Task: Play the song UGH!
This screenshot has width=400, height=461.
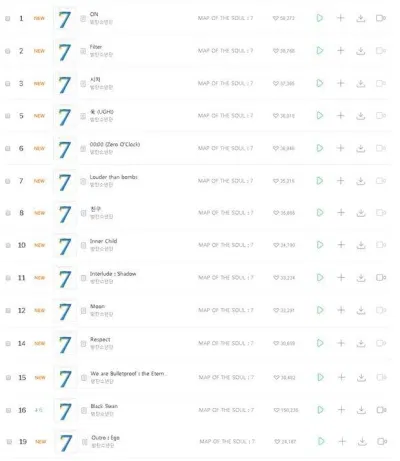Action: (x=320, y=116)
